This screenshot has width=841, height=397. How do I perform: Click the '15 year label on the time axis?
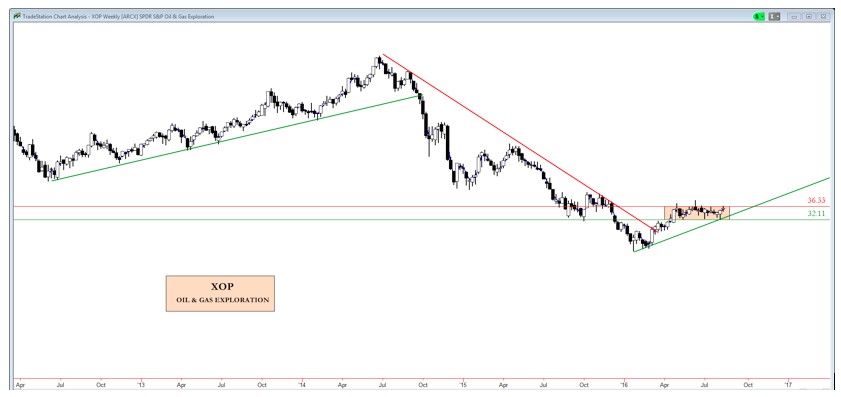463,385
